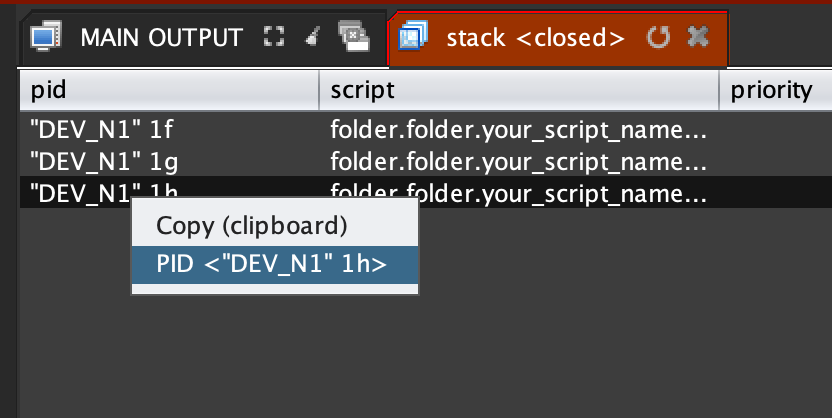The width and height of the screenshot is (832, 418).
Task: Click the maximize icon beside MAIN OUTPUT
Action: click(x=271, y=38)
